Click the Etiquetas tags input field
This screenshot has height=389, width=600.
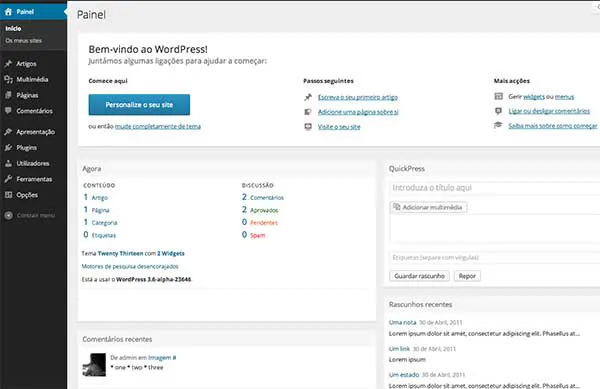[494, 257]
